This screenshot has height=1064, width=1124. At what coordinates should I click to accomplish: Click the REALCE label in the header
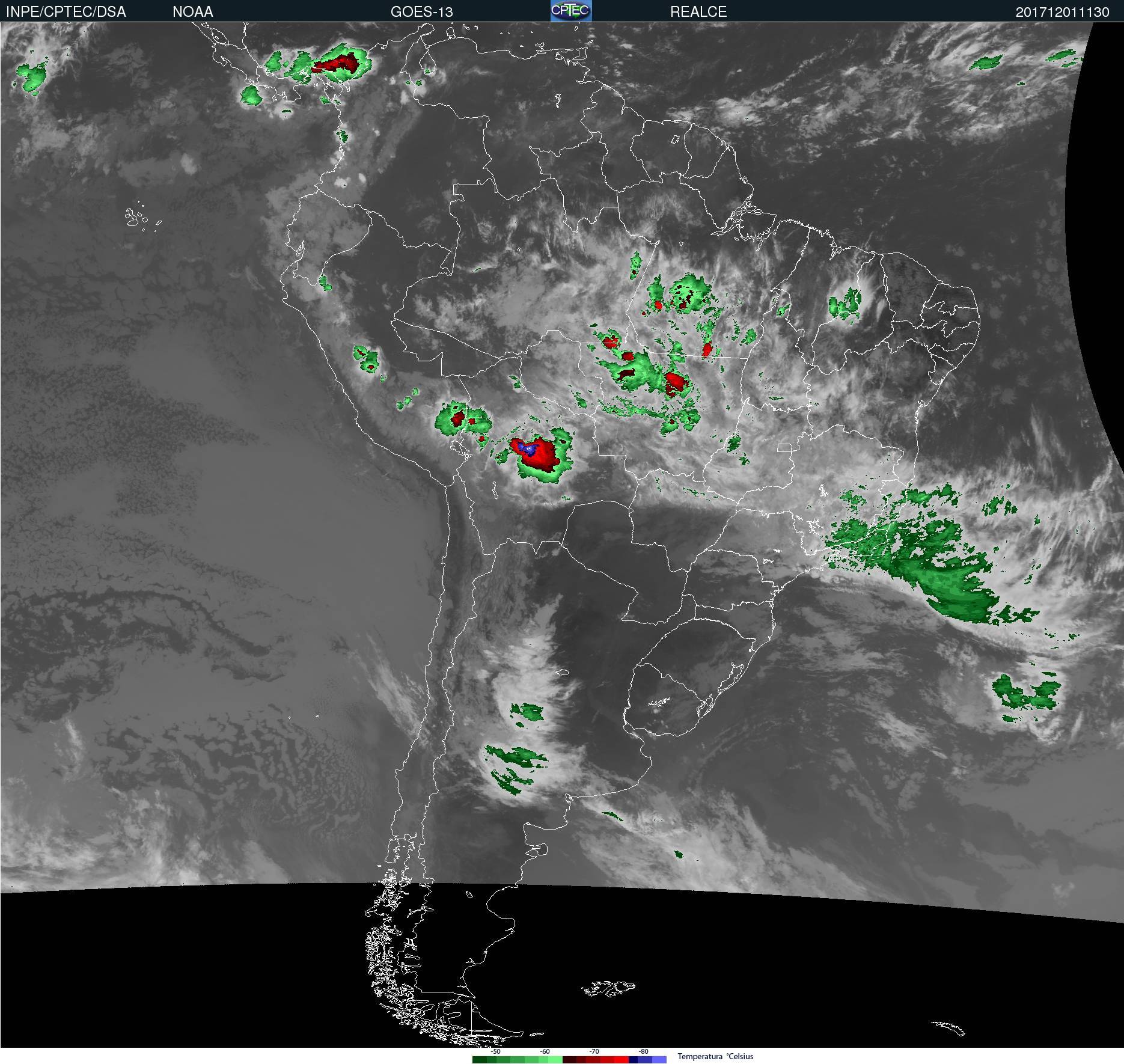(698, 12)
